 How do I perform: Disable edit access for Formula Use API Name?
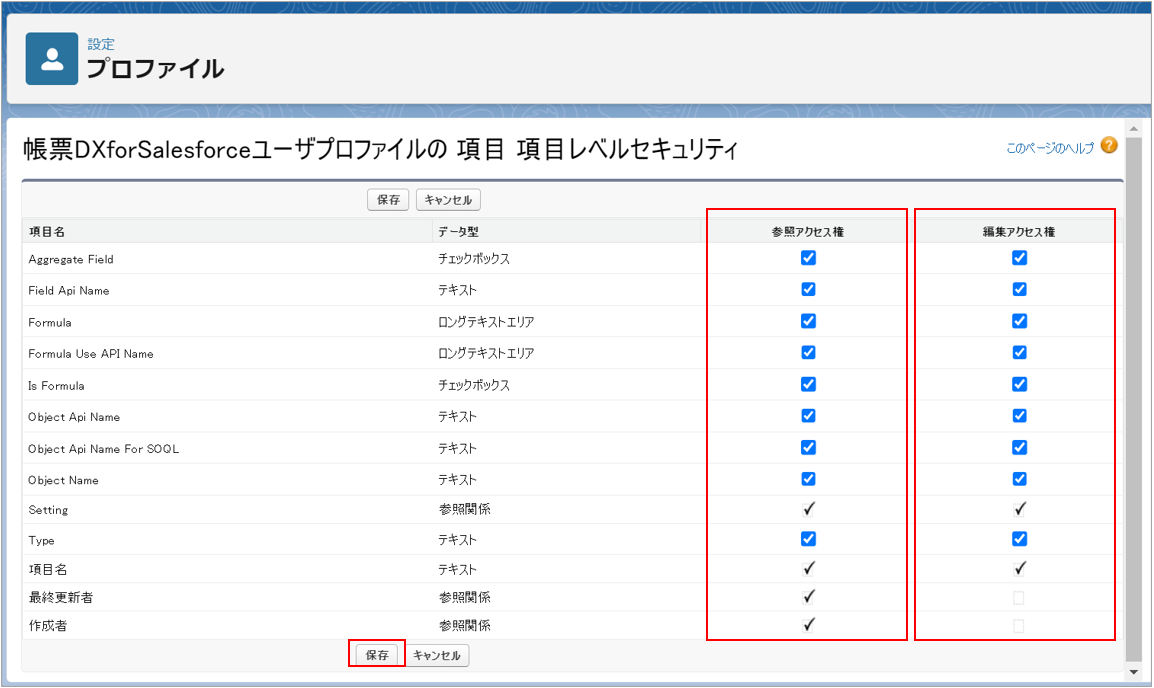pos(1019,353)
